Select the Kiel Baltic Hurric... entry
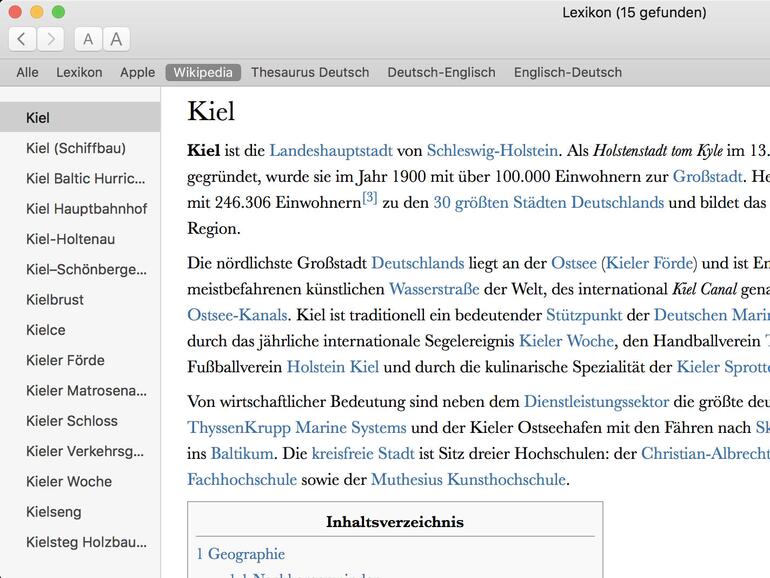This screenshot has height=578, width=770. click(x=80, y=178)
